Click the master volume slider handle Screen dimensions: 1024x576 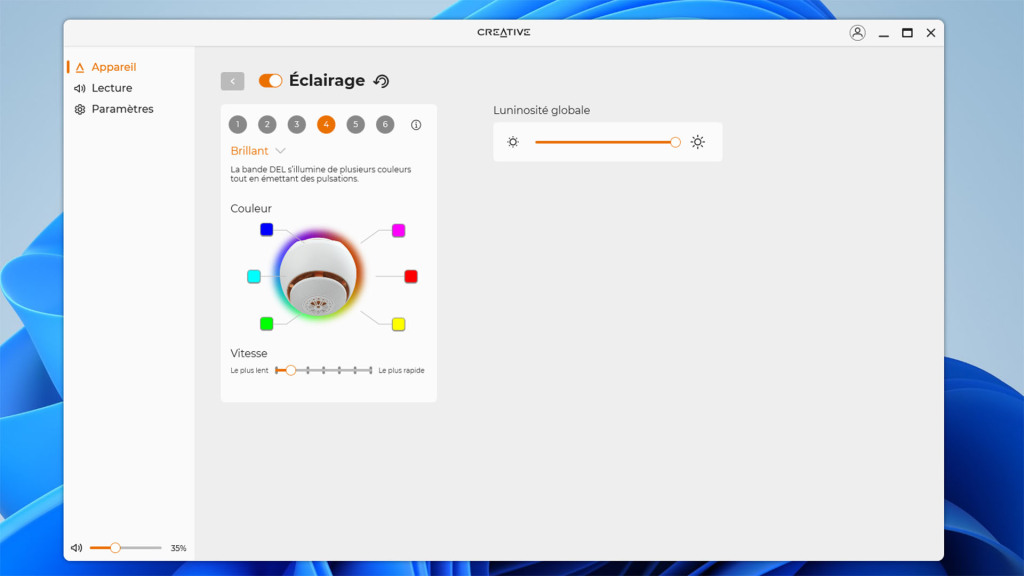coord(115,548)
